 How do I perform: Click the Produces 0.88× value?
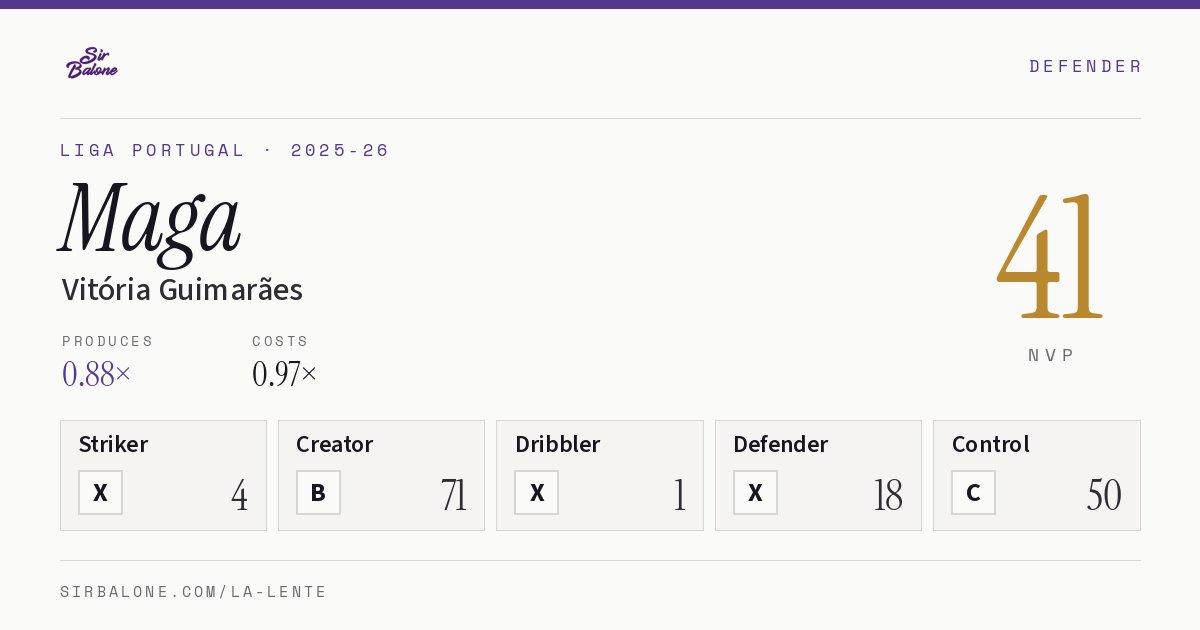(x=96, y=374)
